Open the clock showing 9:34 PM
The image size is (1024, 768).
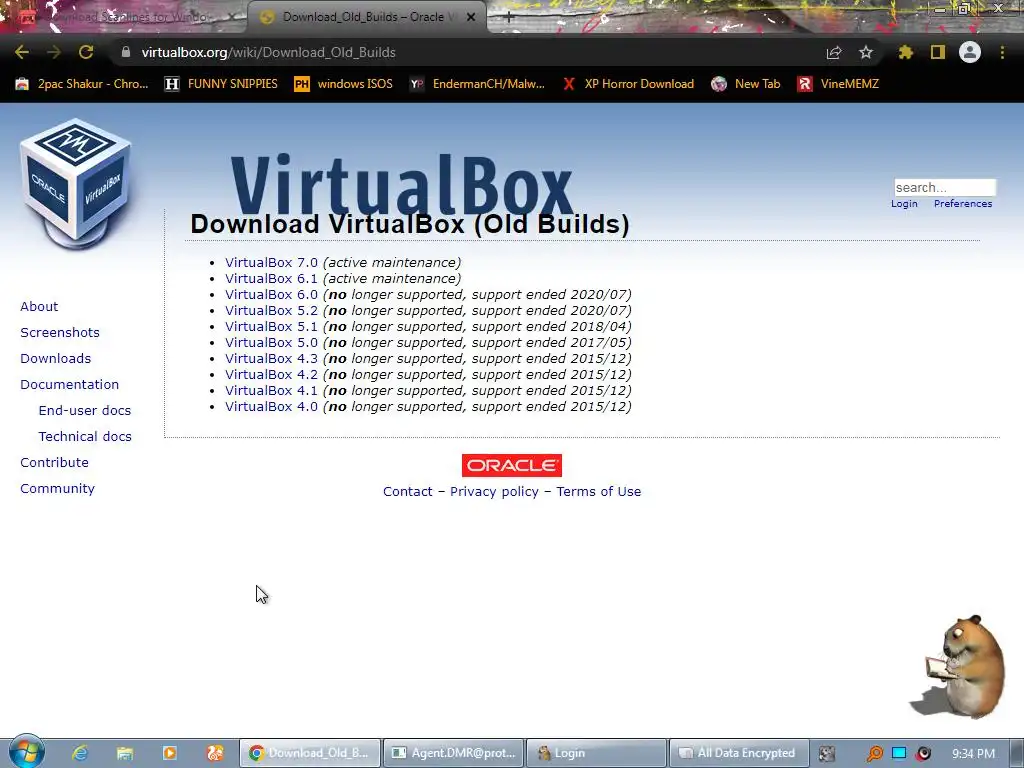[x=973, y=754]
